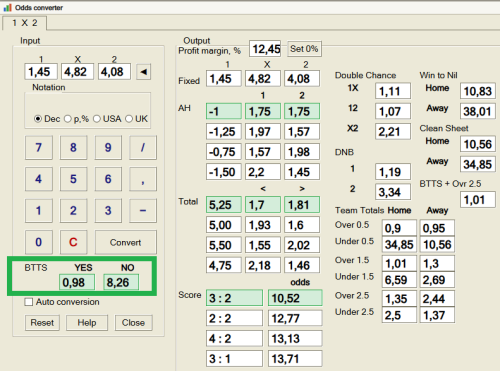500x371 pixels.
Task: Tap keypad digit 6
Action: point(108,179)
